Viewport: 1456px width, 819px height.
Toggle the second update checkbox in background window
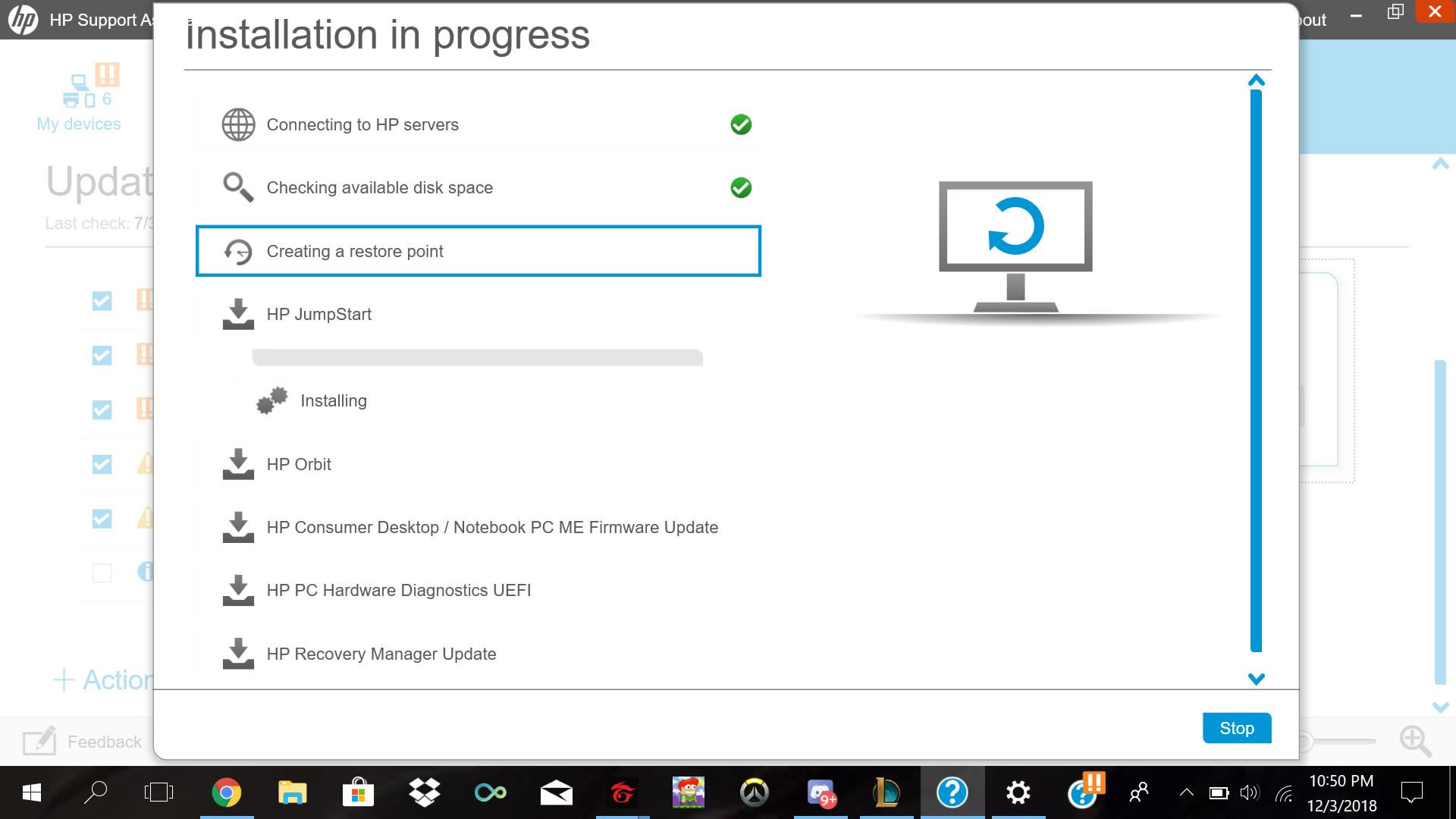pos(102,356)
